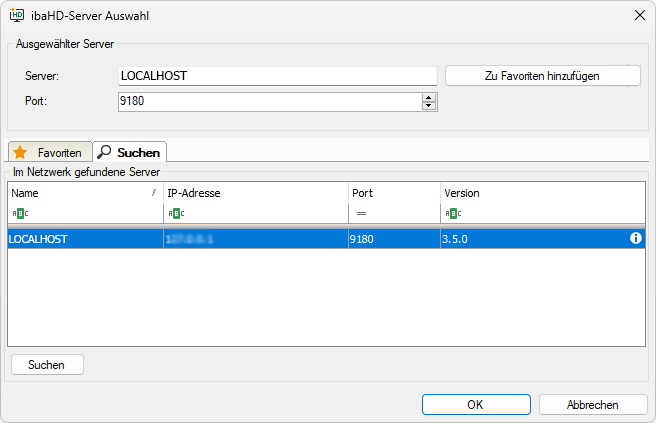Select the 3.5.0 version cell

tap(533, 239)
